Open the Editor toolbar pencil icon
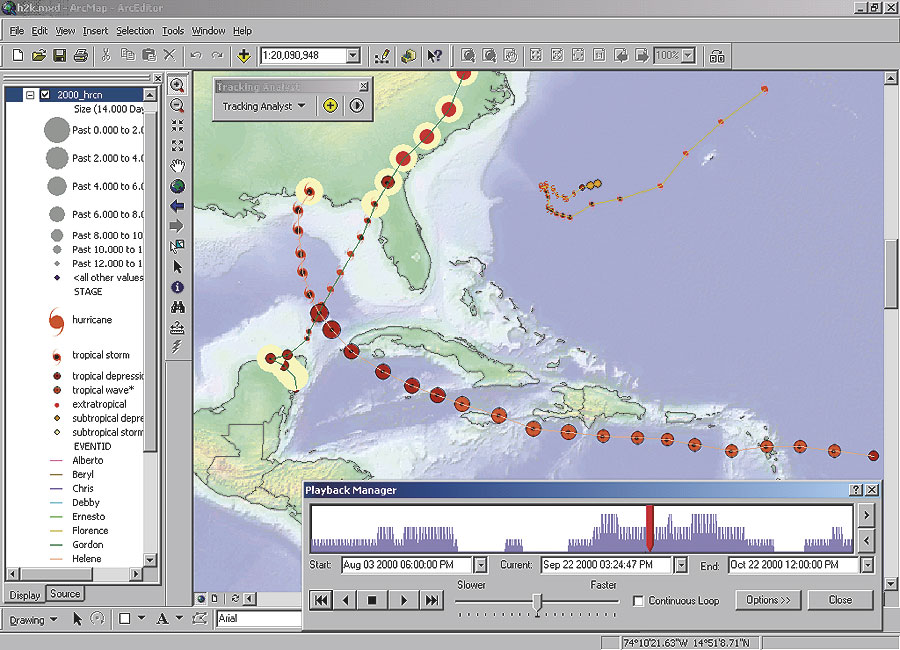 click(x=382, y=55)
